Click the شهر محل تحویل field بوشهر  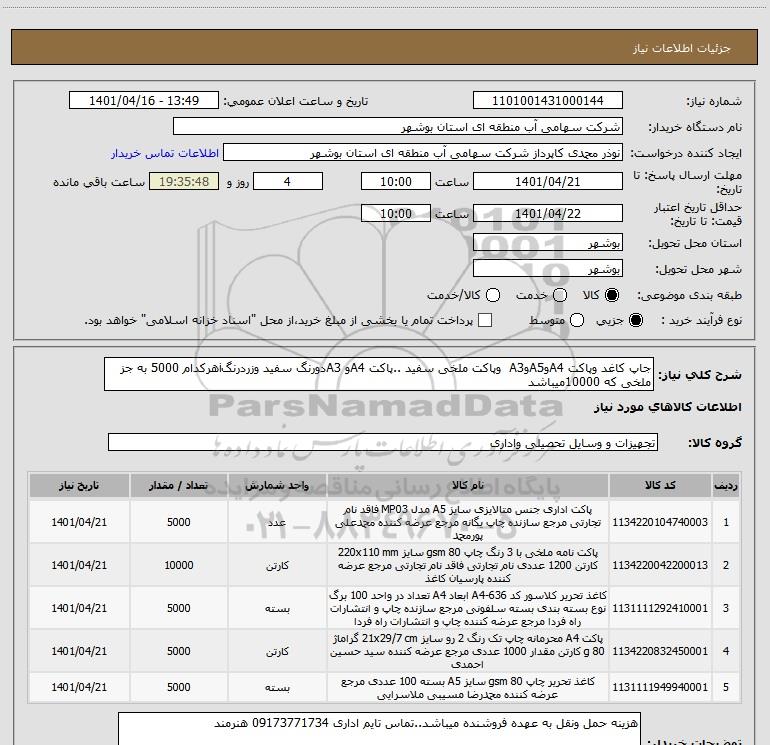coord(548,269)
